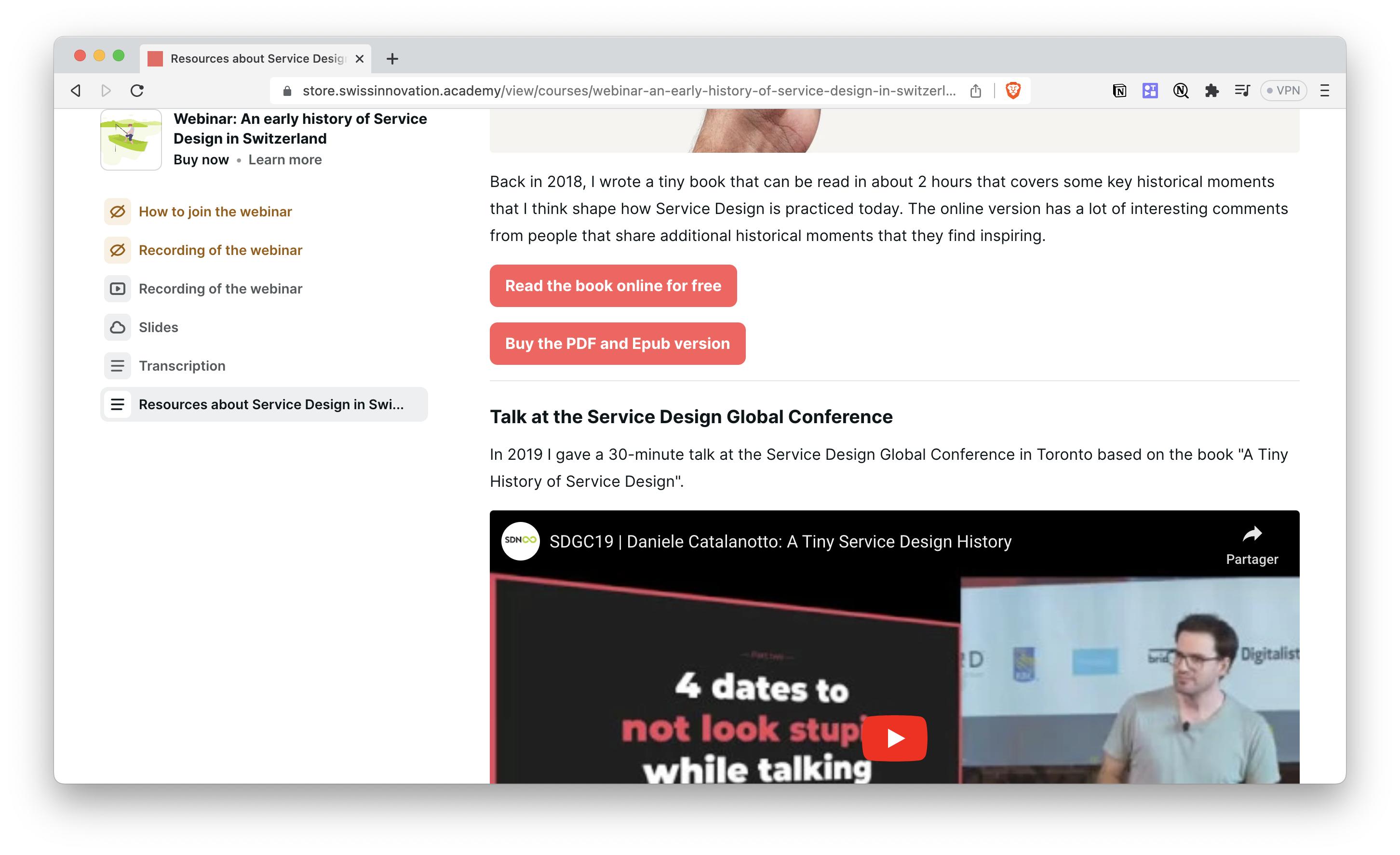1400x855 pixels.
Task: Click Read the book online for free
Action: pyautogui.click(x=613, y=286)
